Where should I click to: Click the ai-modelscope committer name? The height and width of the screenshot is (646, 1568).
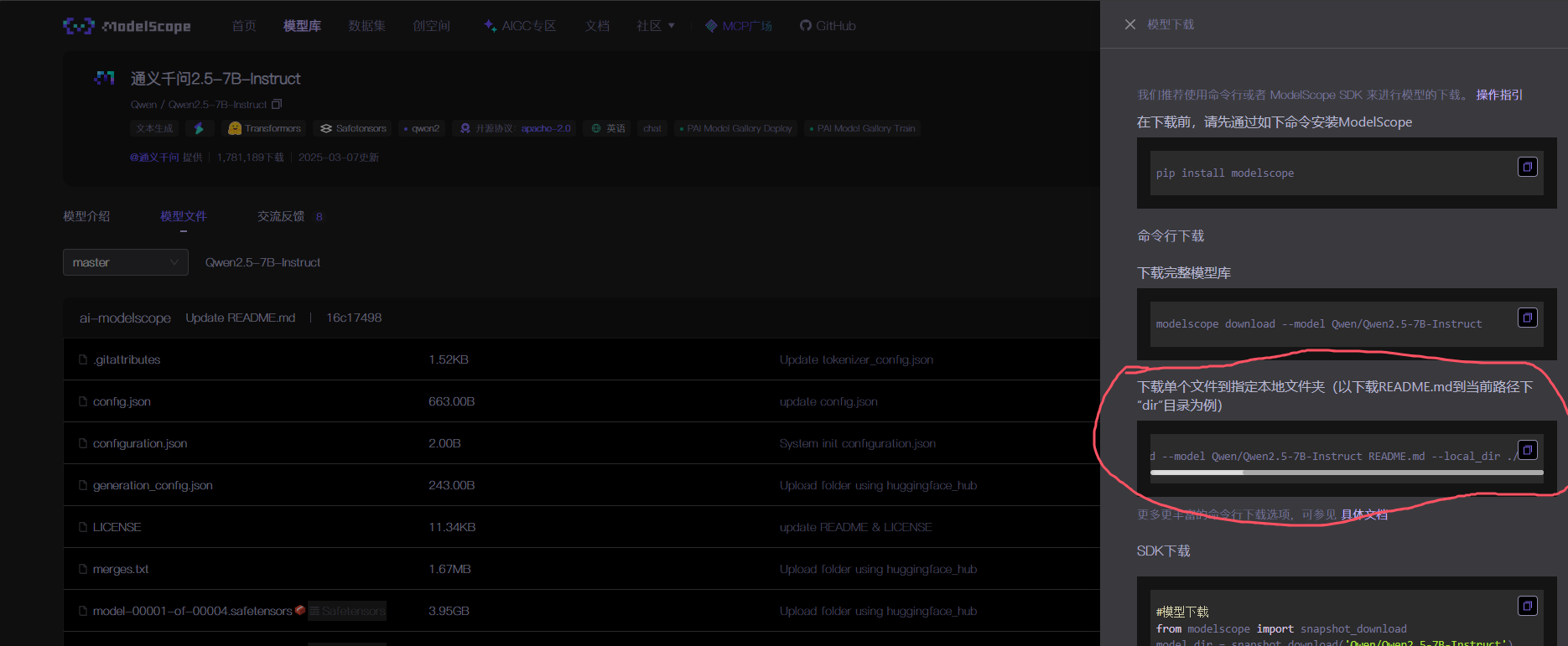125,318
